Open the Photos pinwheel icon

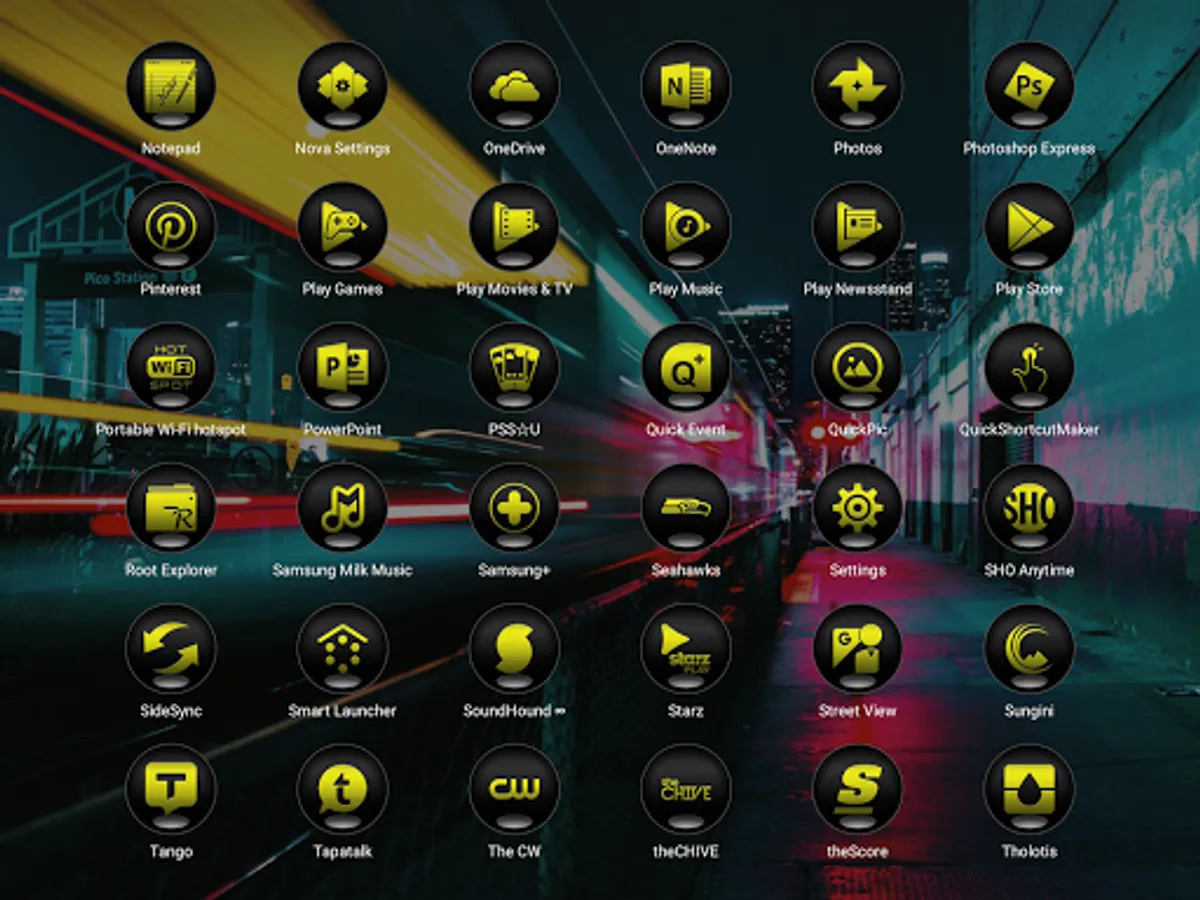point(858,86)
